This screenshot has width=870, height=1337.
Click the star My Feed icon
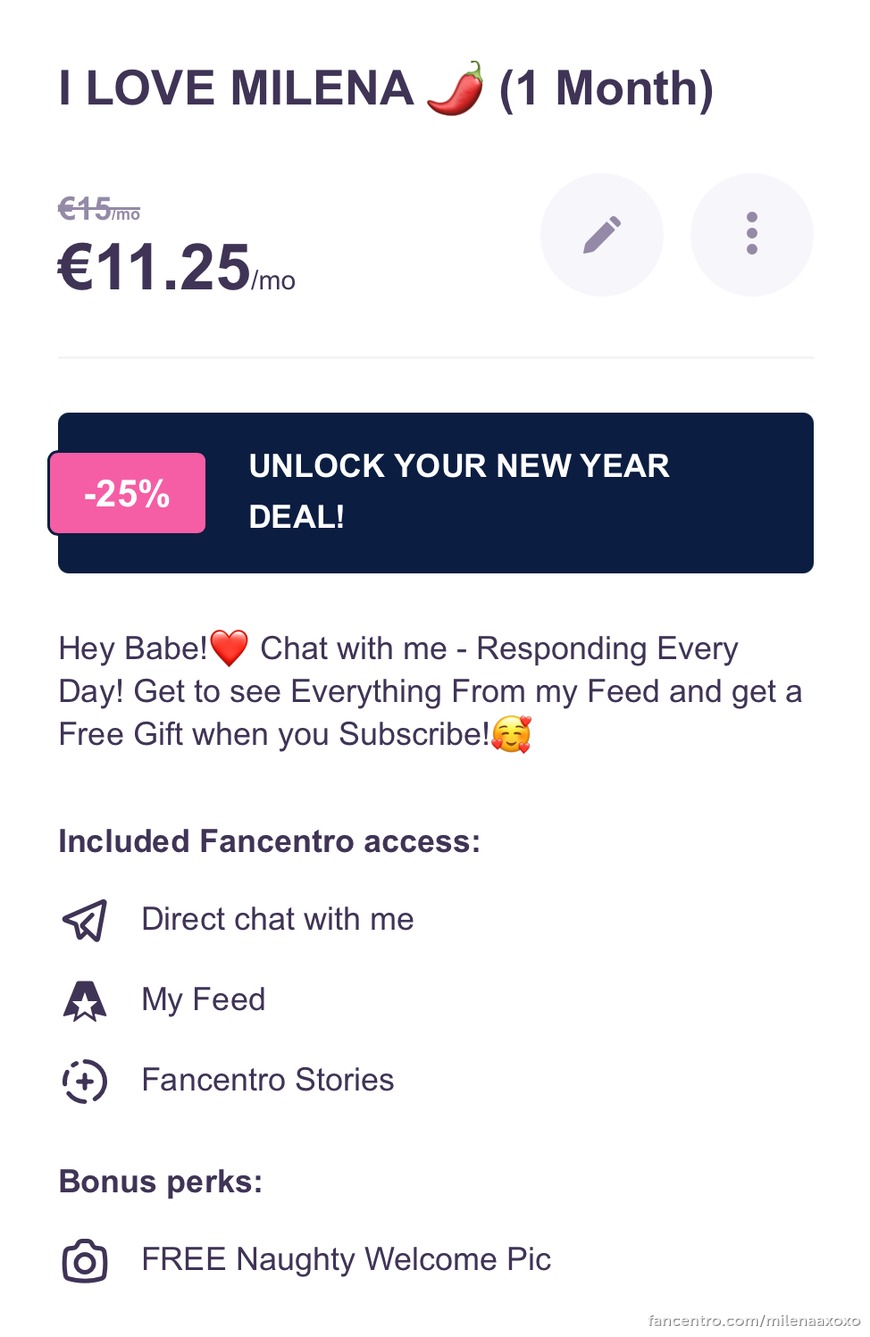(x=84, y=1000)
